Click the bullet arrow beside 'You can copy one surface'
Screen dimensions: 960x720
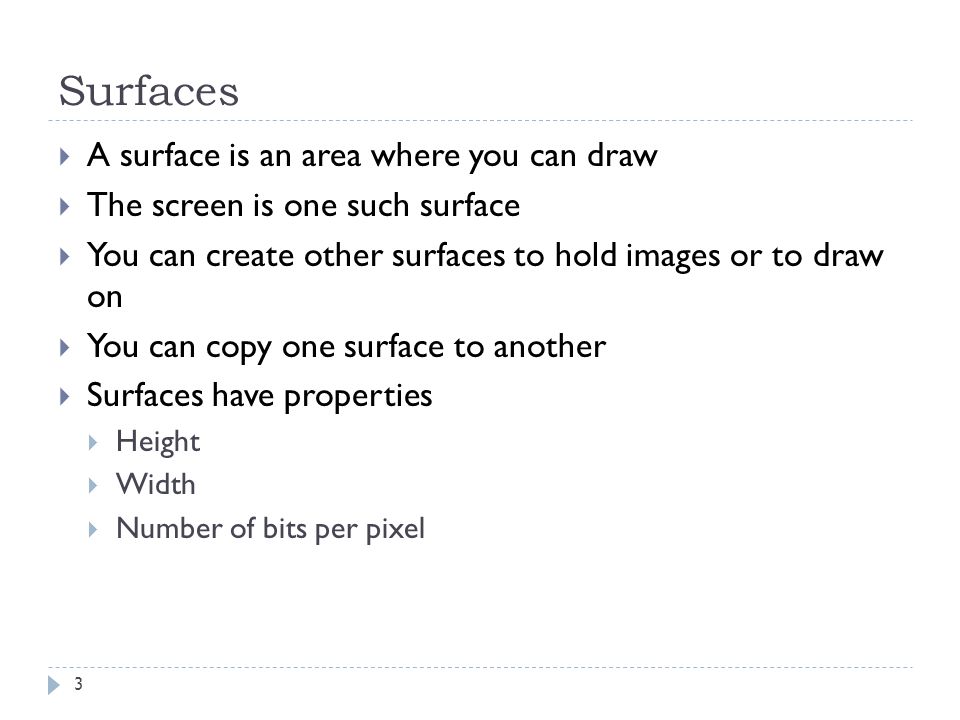coord(64,348)
